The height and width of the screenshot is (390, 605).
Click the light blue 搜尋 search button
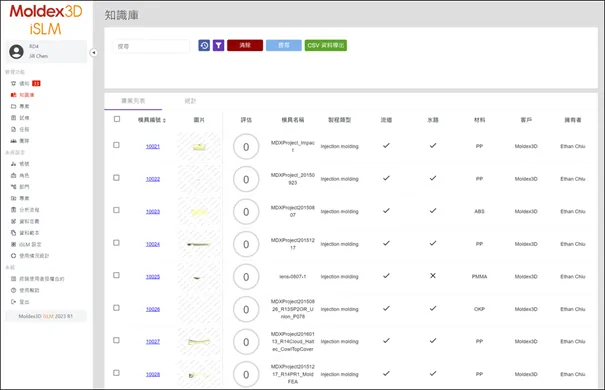click(x=284, y=46)
